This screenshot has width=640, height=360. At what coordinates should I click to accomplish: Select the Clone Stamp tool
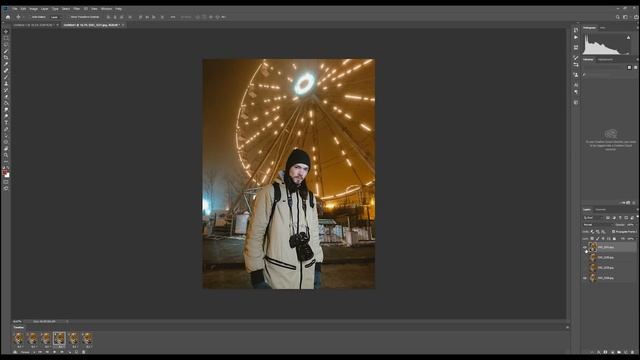point(6,84)
